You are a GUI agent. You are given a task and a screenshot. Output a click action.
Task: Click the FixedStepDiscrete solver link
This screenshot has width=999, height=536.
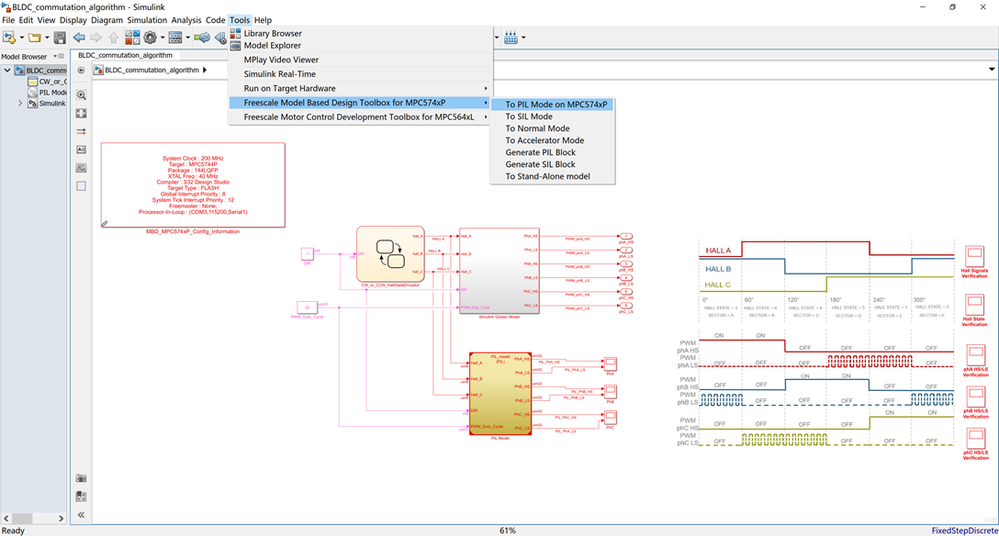point(965,530)
